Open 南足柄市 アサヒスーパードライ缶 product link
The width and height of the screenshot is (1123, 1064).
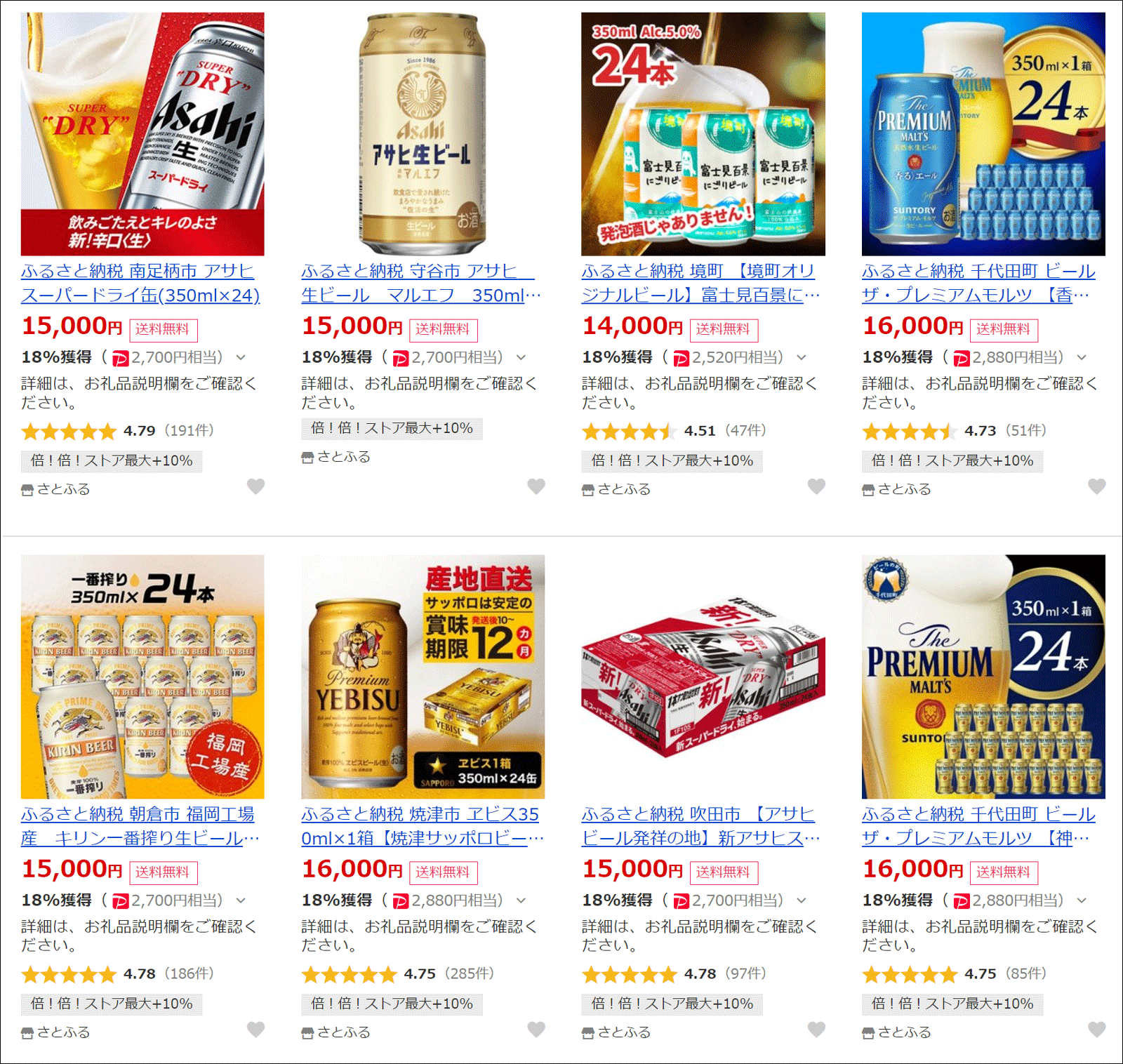coord(140,284)
